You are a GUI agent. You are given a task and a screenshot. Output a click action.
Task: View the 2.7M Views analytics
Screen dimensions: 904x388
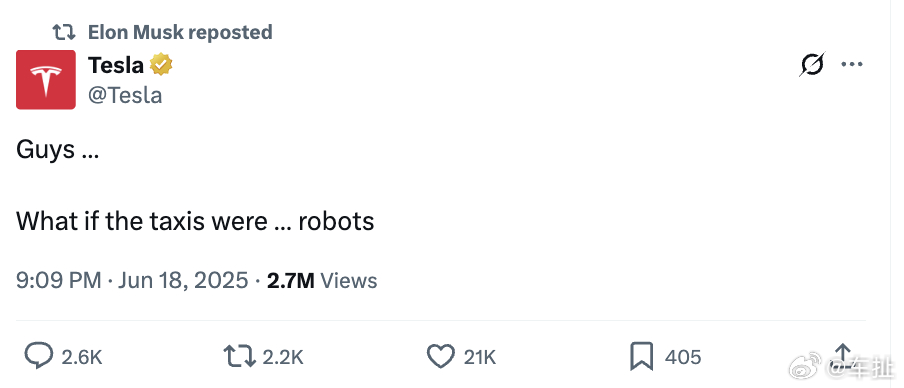[322, 281]
